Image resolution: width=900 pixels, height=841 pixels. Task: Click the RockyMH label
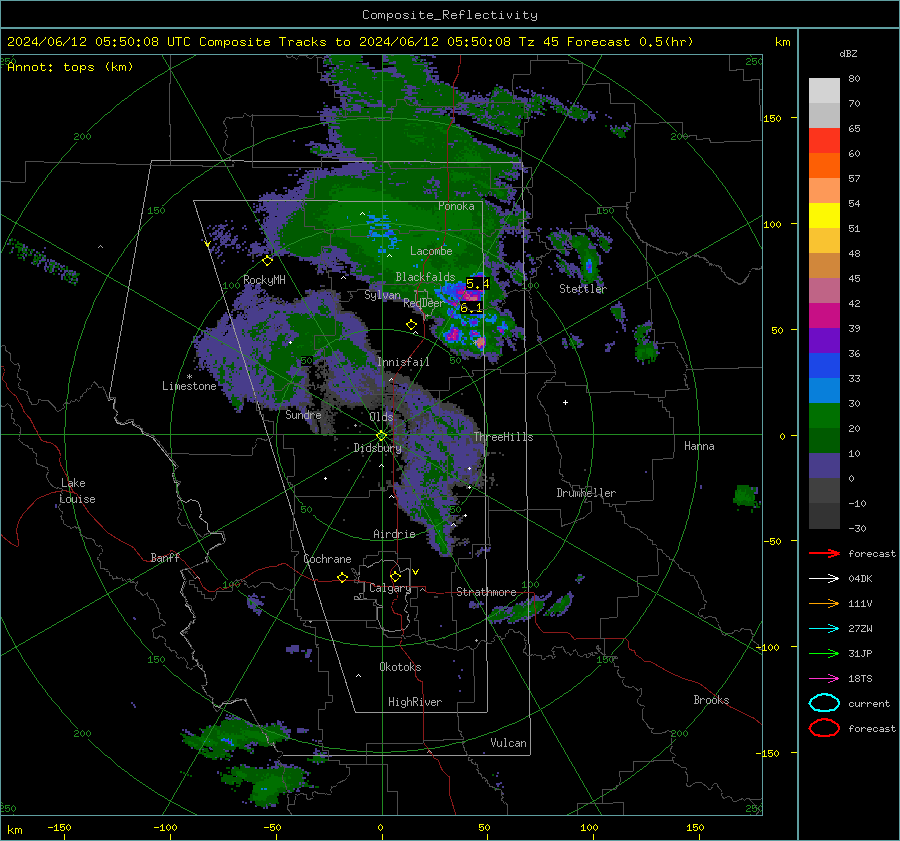264,280
